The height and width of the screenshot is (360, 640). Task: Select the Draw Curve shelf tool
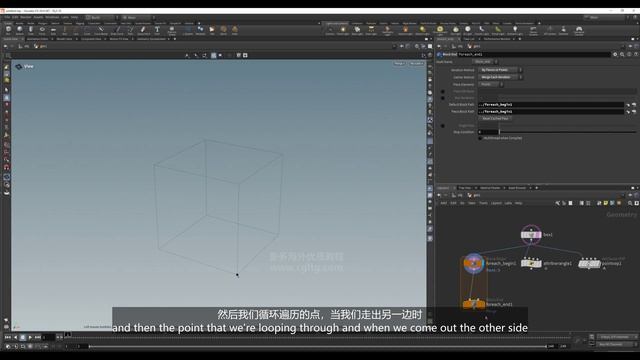click(x=117, y=30)
